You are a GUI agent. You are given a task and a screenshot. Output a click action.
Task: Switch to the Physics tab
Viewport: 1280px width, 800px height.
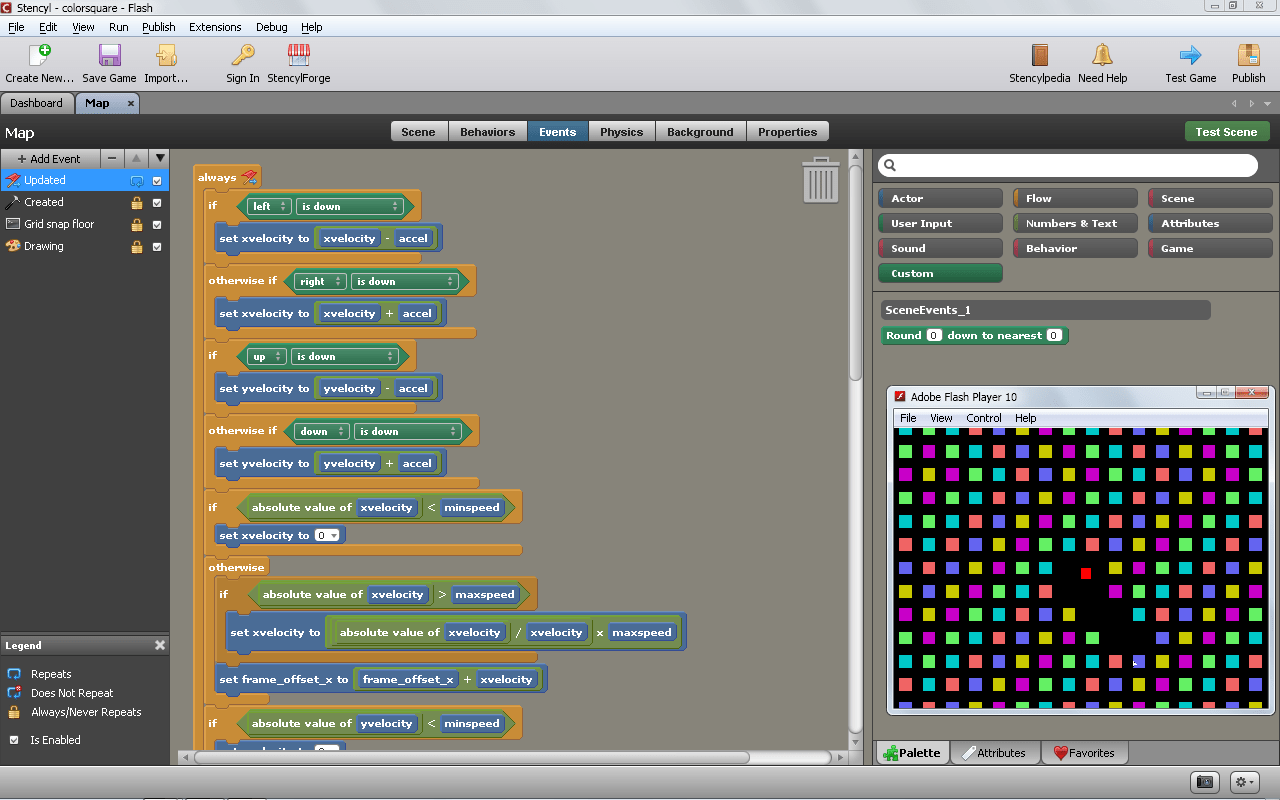621,131
